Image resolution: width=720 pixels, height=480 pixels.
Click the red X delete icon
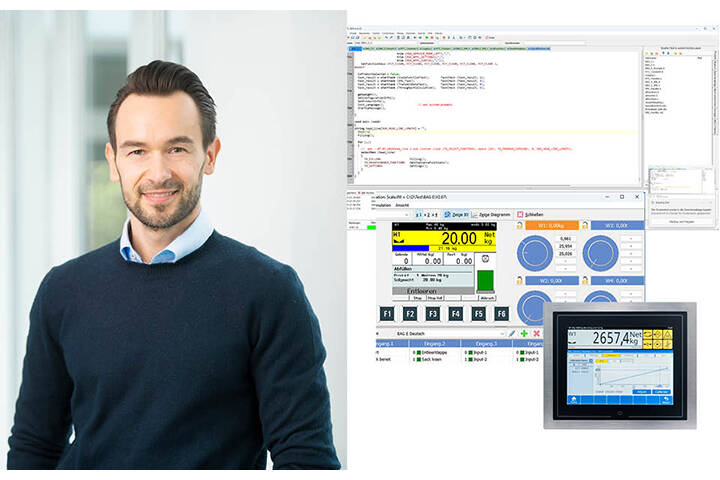pos(537,333)
